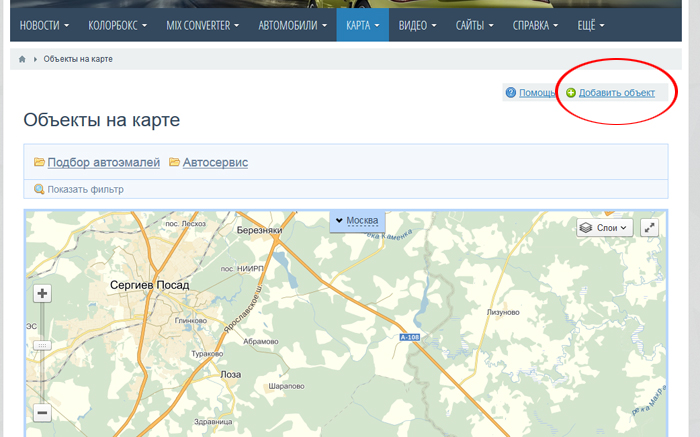The height and width of the screenshot is (437, 700).
Task: Click the Глинково label on map
Action: point(191,320)
